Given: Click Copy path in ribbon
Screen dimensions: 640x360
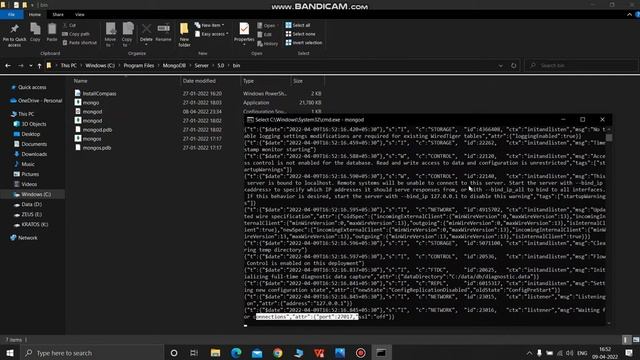Looking at the screenshot, I should click(x=76, y=34).
